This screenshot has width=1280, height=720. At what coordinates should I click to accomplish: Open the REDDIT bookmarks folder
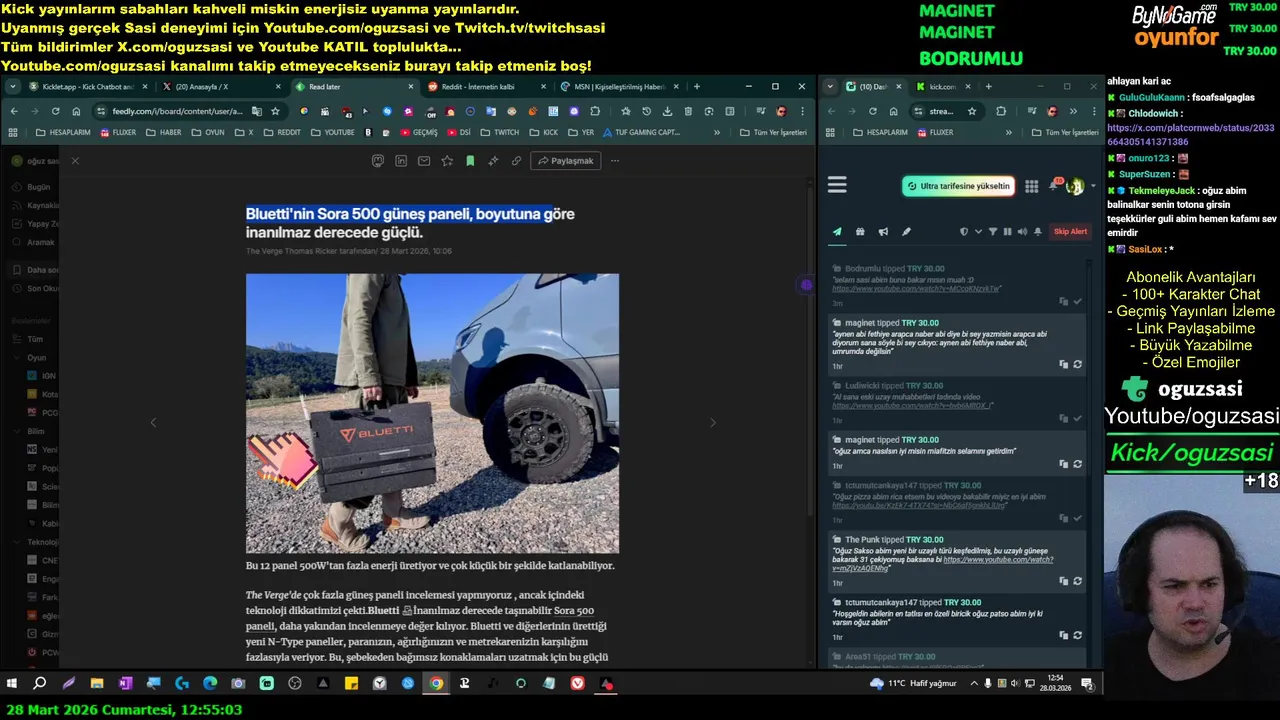coord(282,132)
